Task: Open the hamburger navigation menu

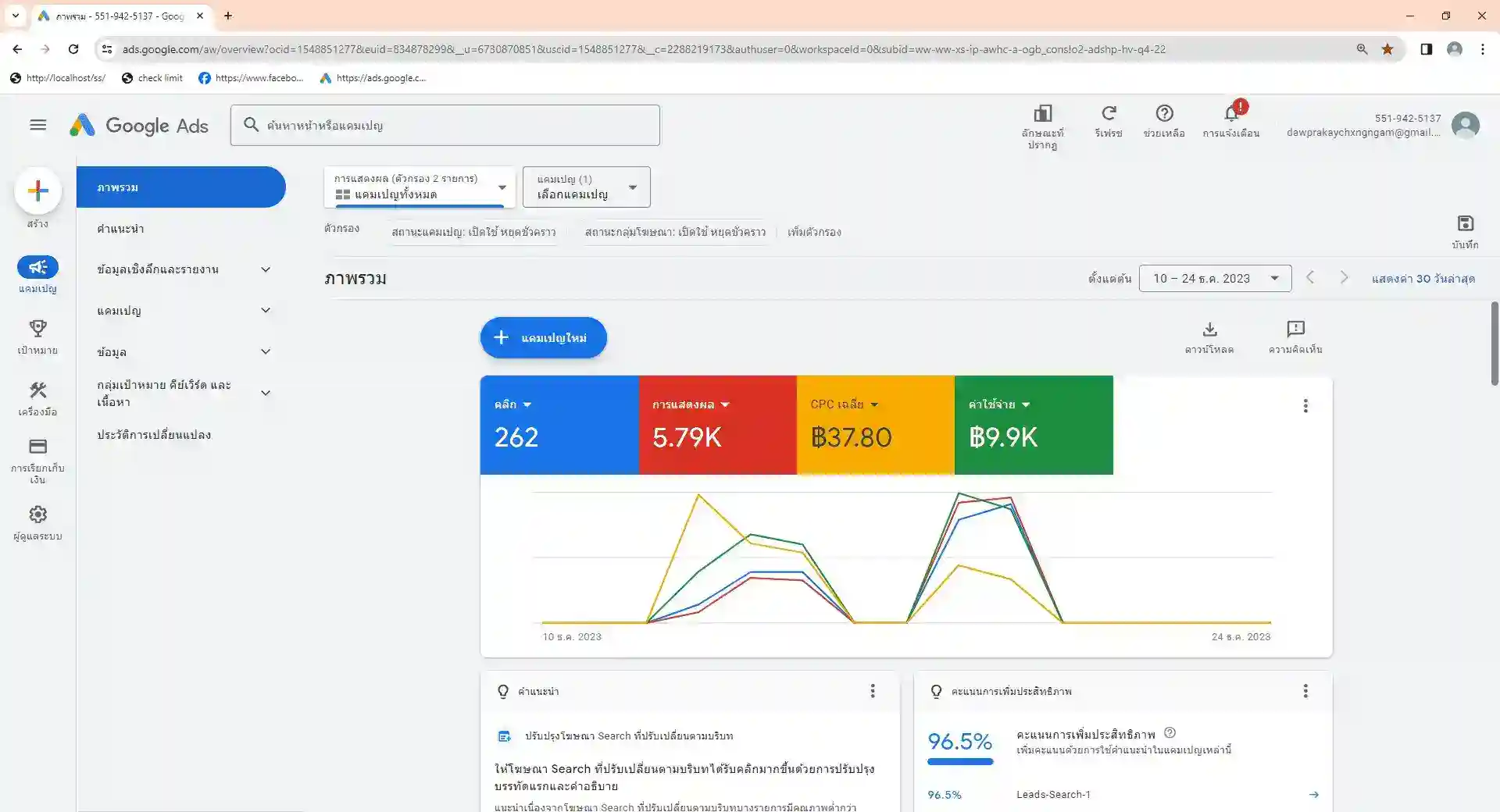Action: tap(37, 125)
